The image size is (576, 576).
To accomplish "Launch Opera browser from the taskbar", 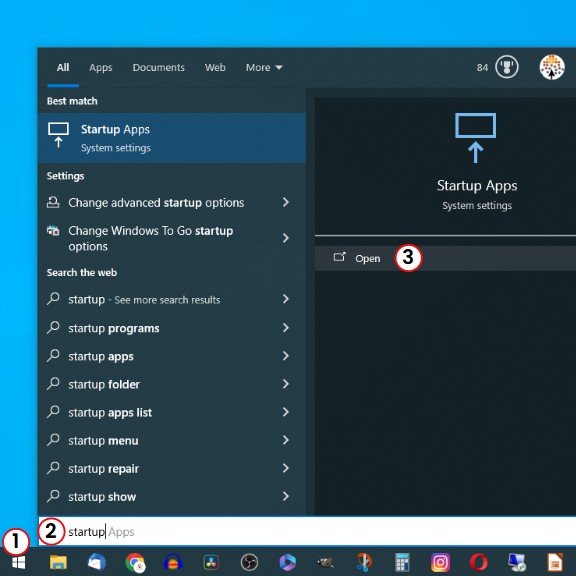I will click(x=479, y=562).
